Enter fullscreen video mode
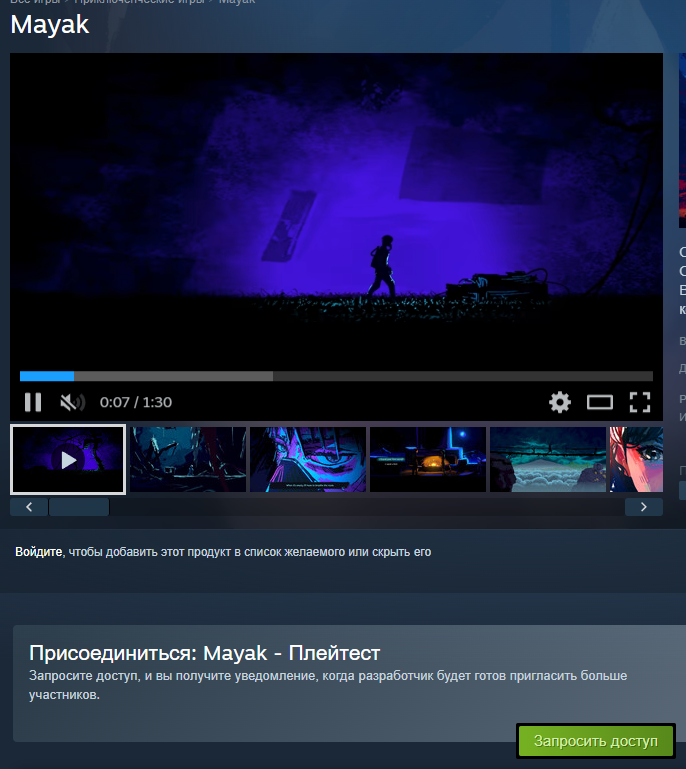The height and width of the screenshot is (769, 686). coord(640,402)
